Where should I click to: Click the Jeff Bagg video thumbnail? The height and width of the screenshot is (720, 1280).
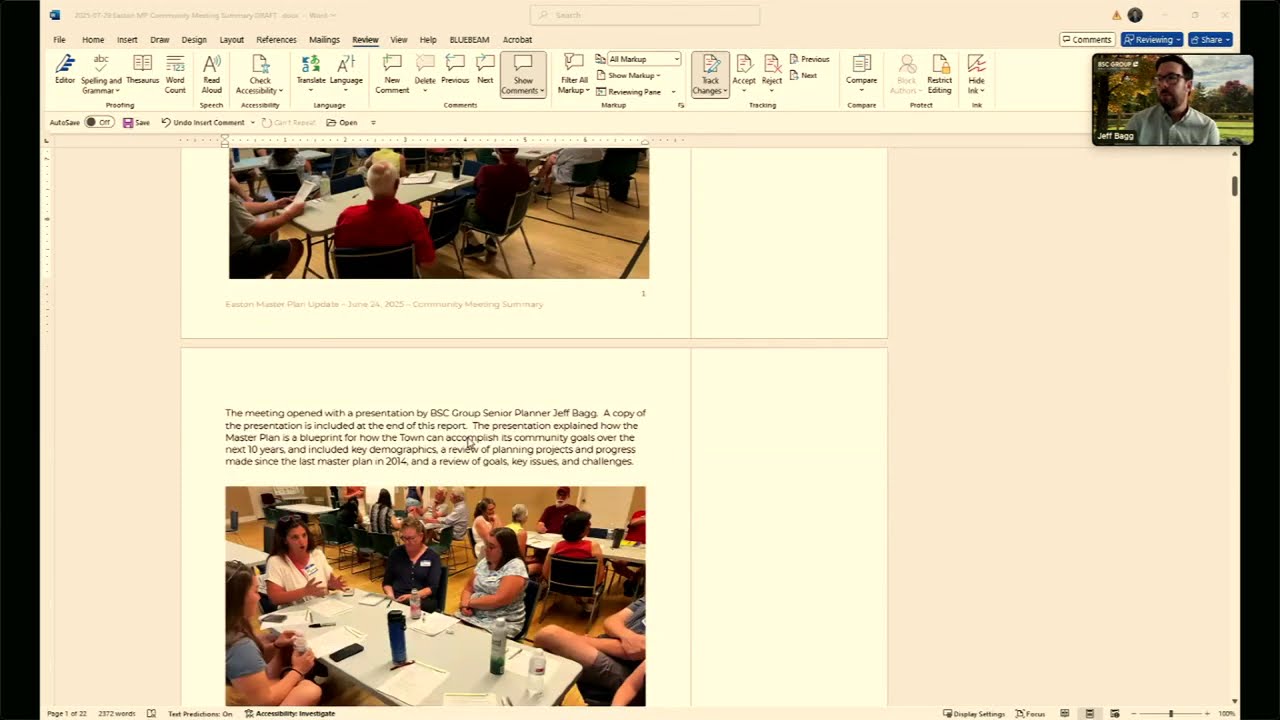pyautogui.click(x=1172, y=100)
